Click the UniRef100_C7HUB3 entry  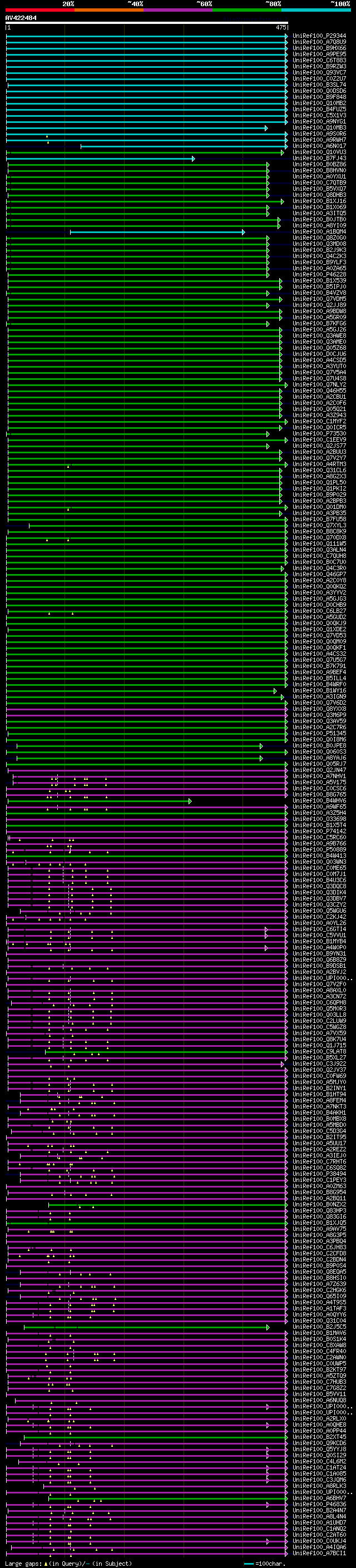319,1382
